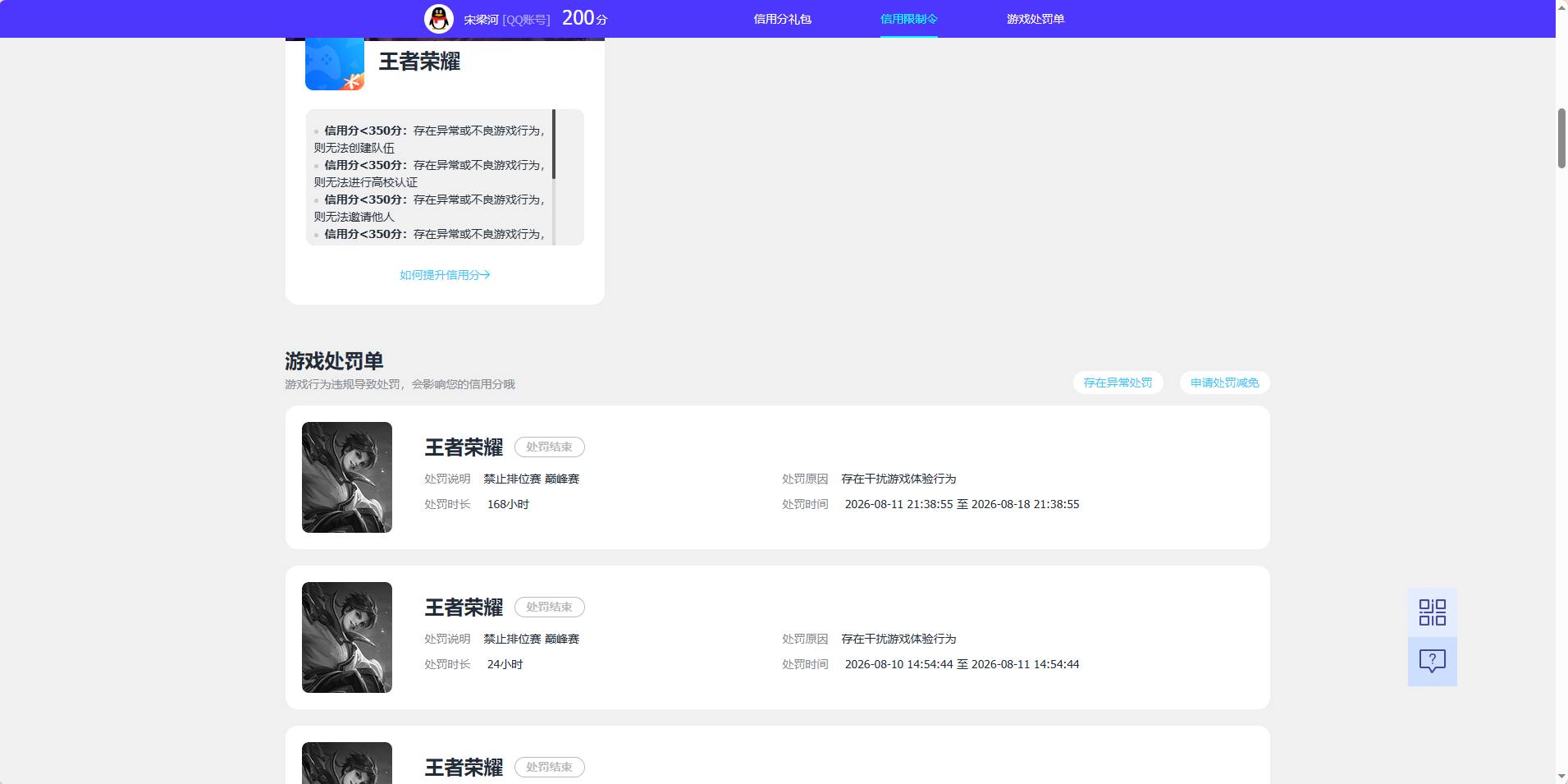
Task: Follow the 如何提升信用分 link
Action: click(445, 275)
